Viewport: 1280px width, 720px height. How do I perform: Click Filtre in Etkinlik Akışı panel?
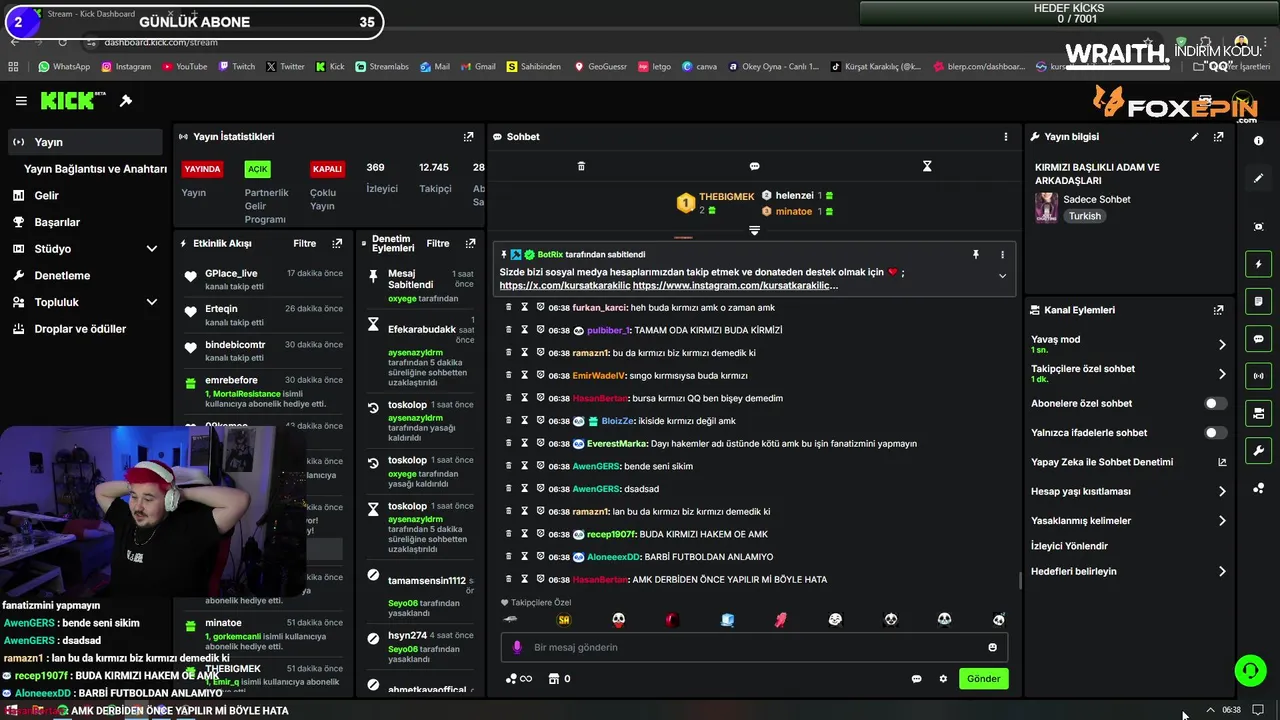pos(304,243)
